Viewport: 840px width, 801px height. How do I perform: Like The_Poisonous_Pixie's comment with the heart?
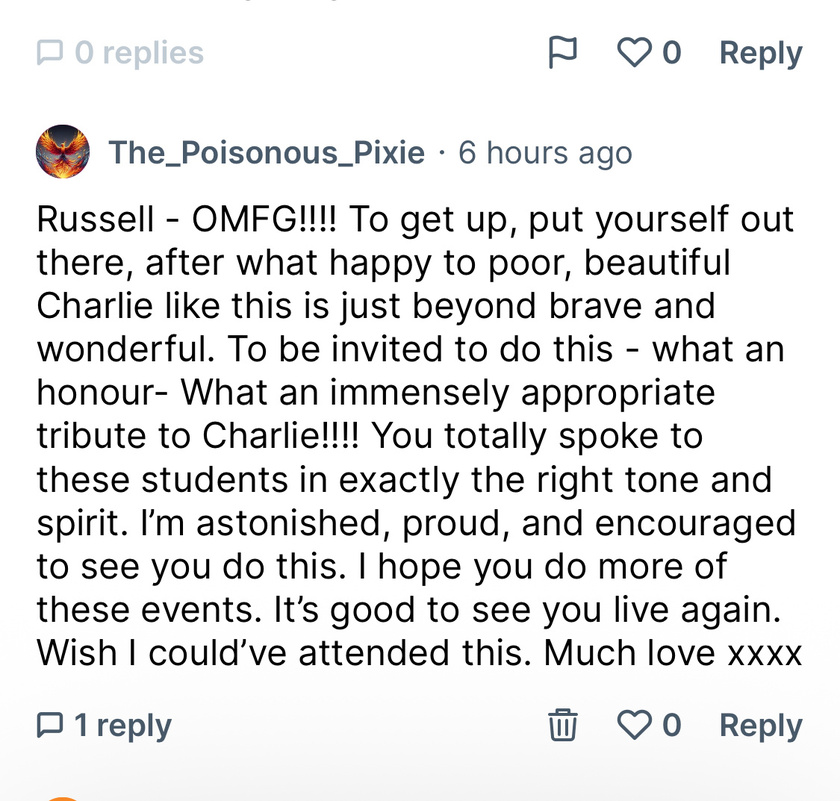pos(634,725)
